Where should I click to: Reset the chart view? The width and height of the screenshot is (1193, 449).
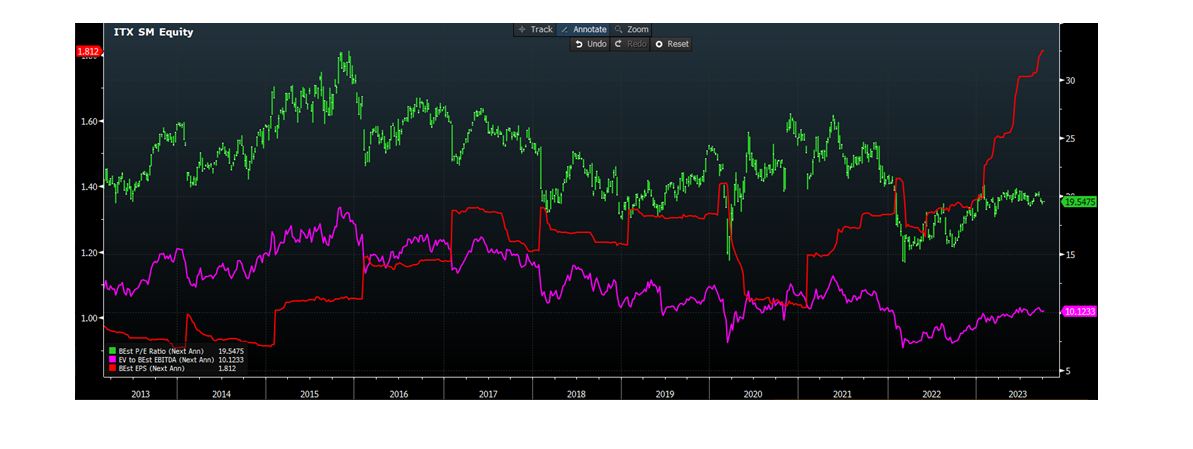pos(671,44)
